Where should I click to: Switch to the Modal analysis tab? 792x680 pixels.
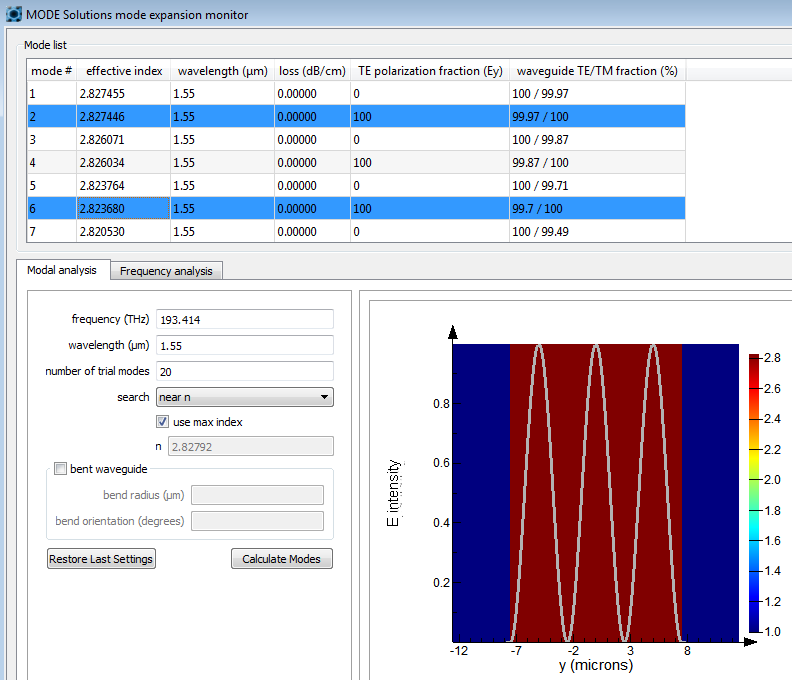pos(62,270)
